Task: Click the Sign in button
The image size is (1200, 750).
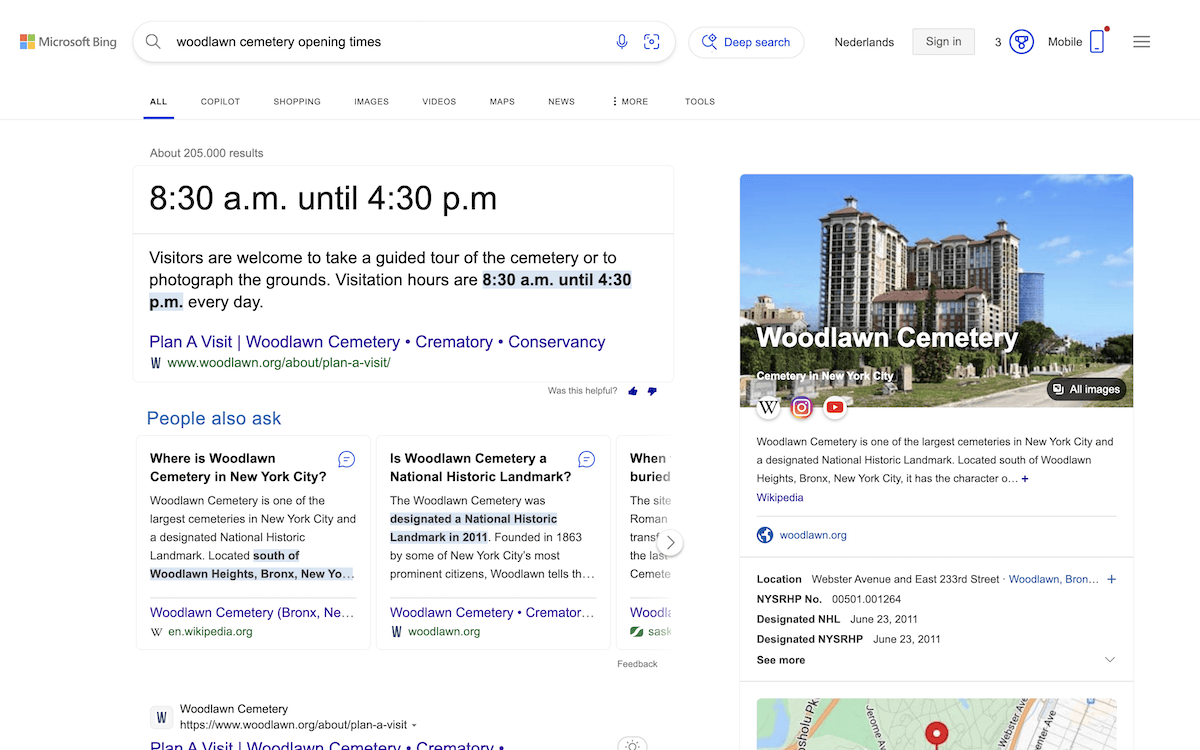Action: pos(943,42)
